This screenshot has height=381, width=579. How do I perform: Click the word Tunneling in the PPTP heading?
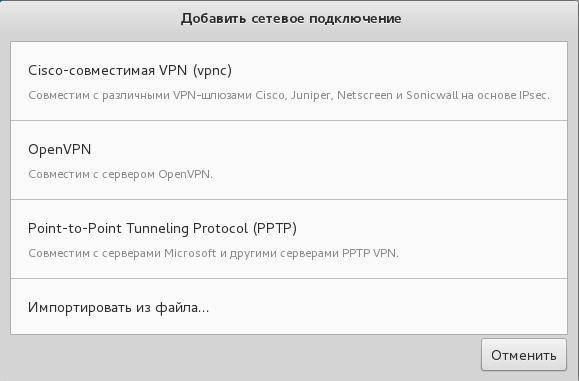pyautogui.click(x=158, y=228)
